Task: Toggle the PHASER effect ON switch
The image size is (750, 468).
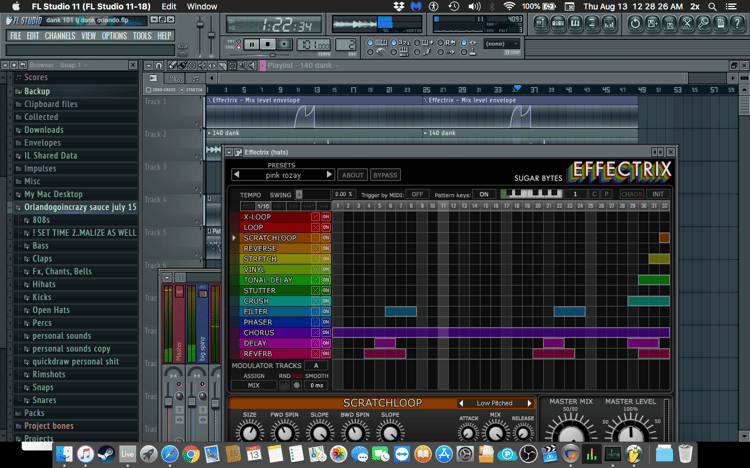Action: tap(326, 322)
